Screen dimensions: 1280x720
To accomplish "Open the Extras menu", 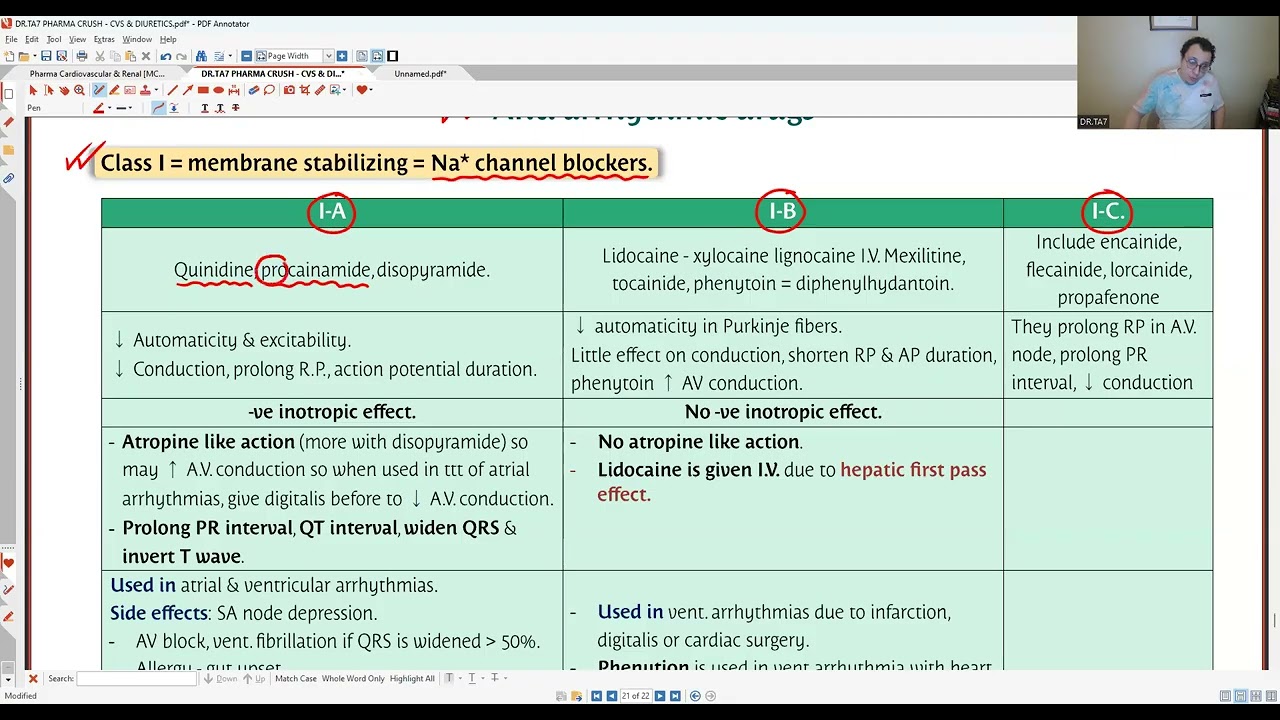I will pyautogui.click(x=104, y=39).
